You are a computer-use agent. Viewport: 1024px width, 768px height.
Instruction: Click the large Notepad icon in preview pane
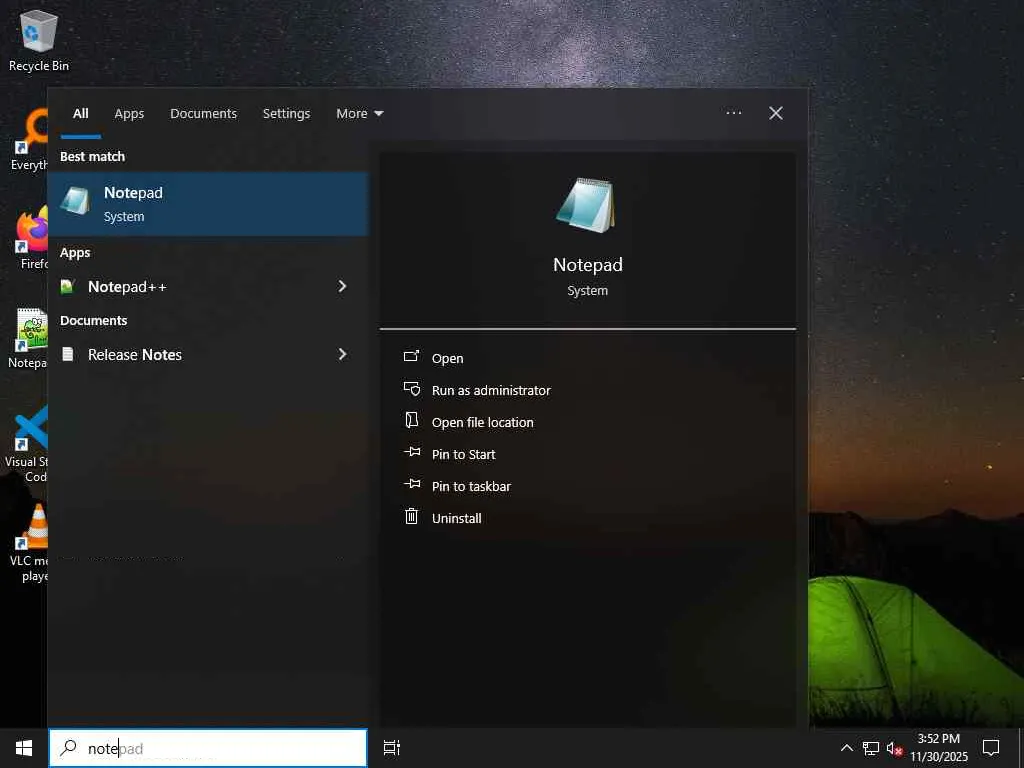point(586,206)
